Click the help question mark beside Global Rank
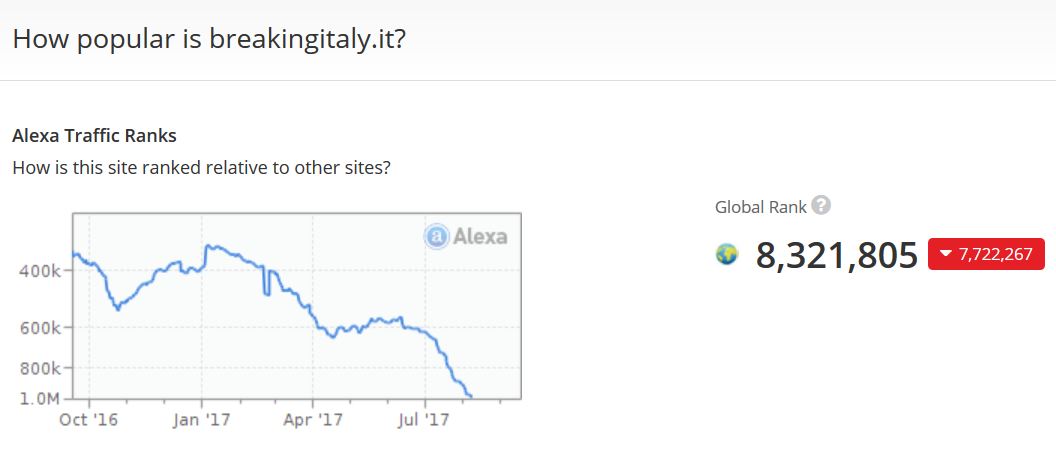 [821, 206]
